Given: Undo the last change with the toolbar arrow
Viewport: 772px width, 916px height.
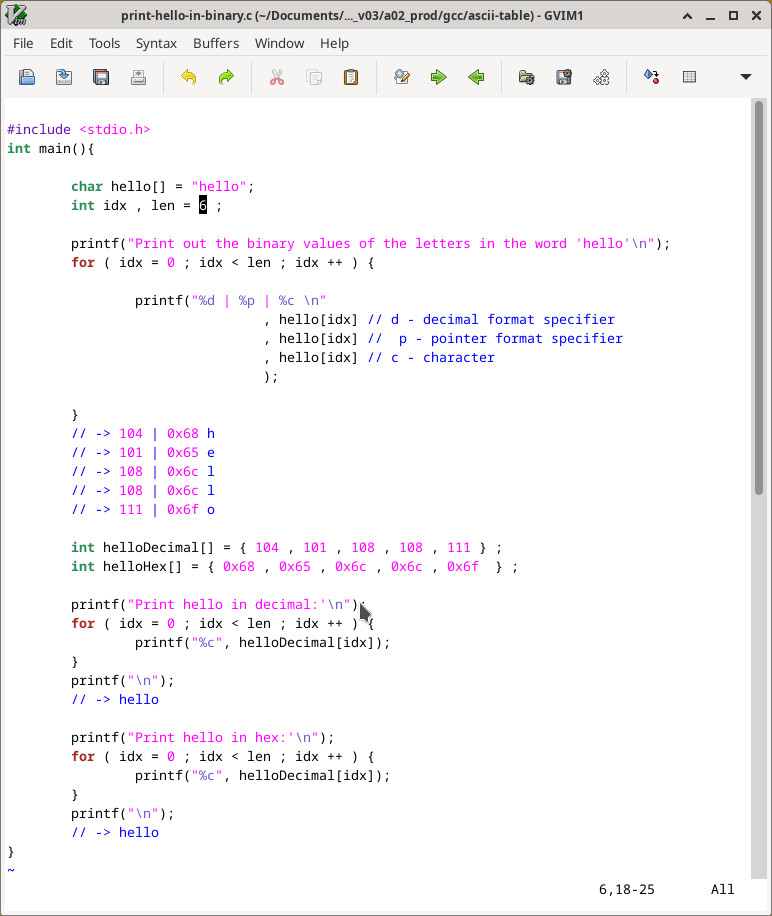Looking at the screenshot, I should (x=189, y=77).
